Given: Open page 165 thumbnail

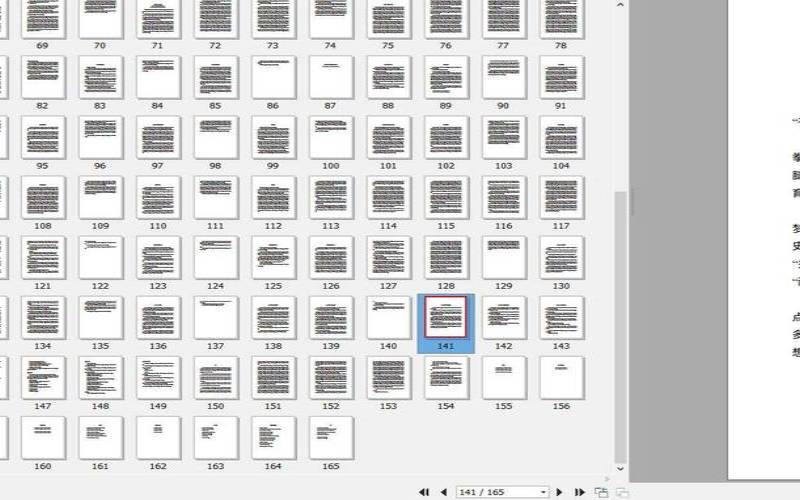Looking at the screenshot, I should (330, 438).
